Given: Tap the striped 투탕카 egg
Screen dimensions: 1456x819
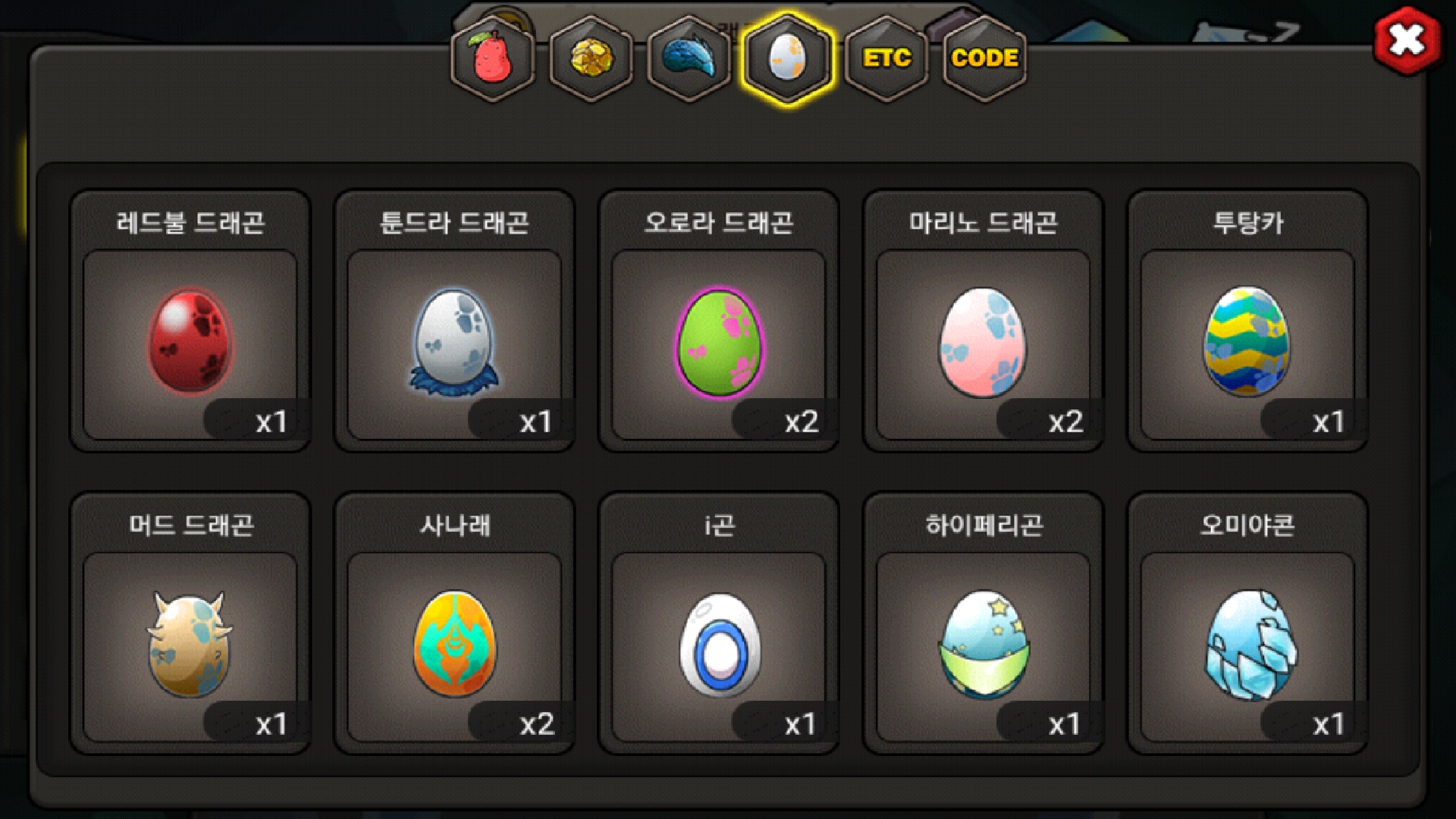Looking at the screenshot, I should click(1247, 342).
